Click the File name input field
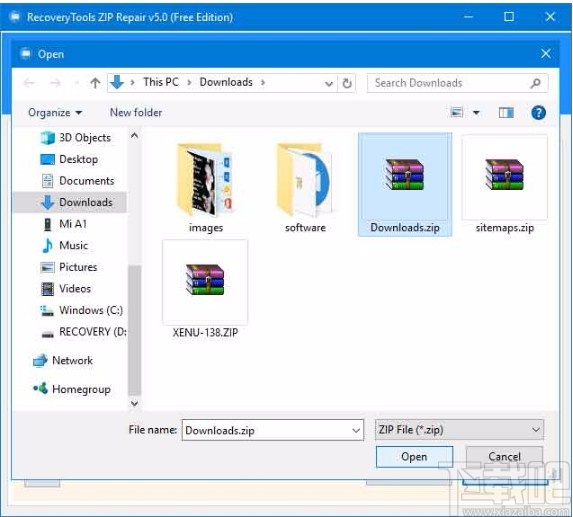573x517 pixels. pyautogui.click(x=273, y=430)
